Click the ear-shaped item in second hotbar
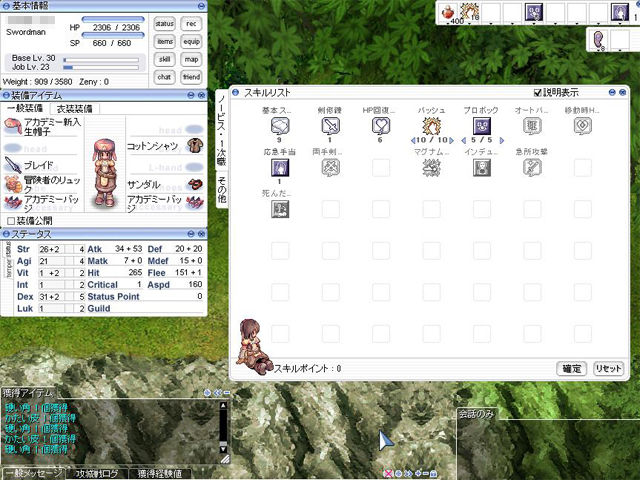 [598, 40]
